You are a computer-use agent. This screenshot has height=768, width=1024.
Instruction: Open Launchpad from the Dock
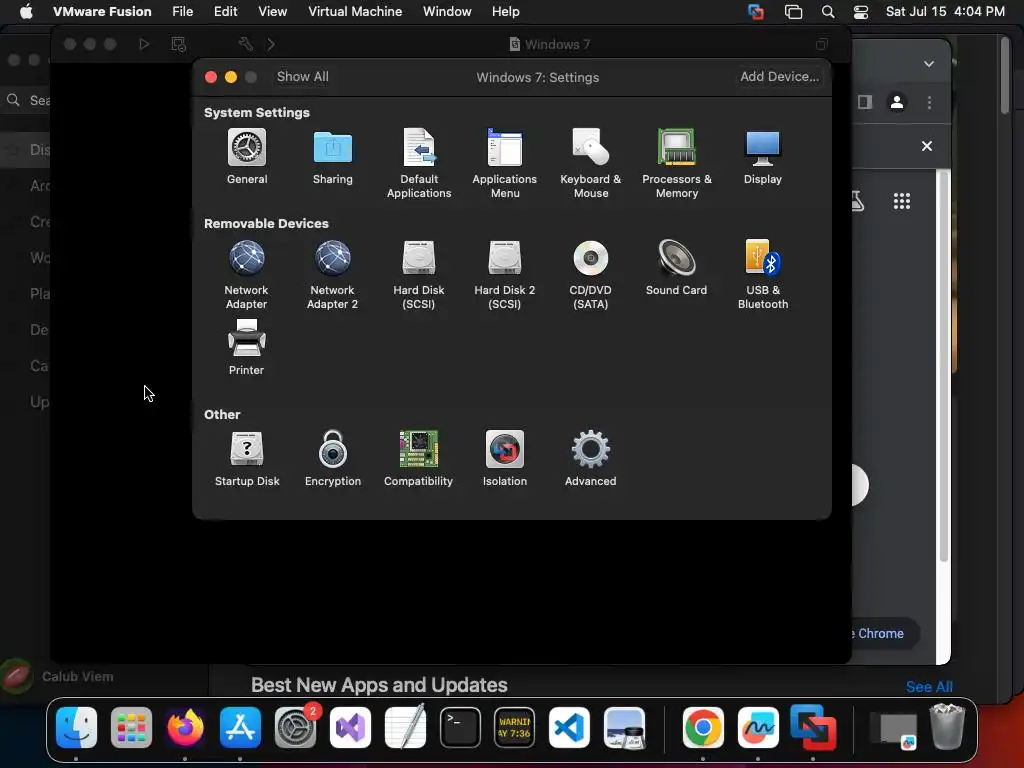coord(131,727)
